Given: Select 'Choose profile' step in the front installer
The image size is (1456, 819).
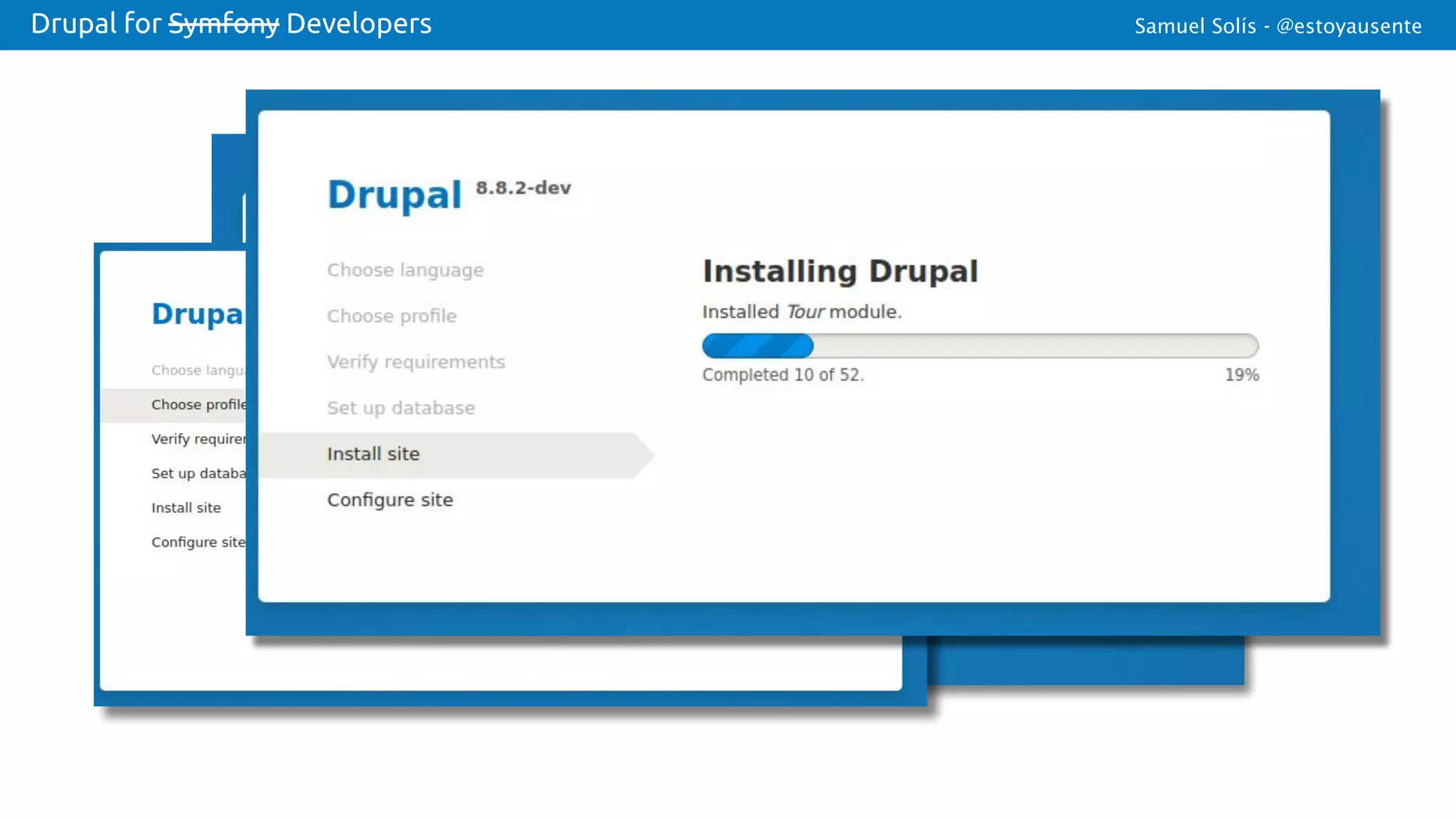Looking at the screenshot, I should pyautogui.click(x=392, y=316).
